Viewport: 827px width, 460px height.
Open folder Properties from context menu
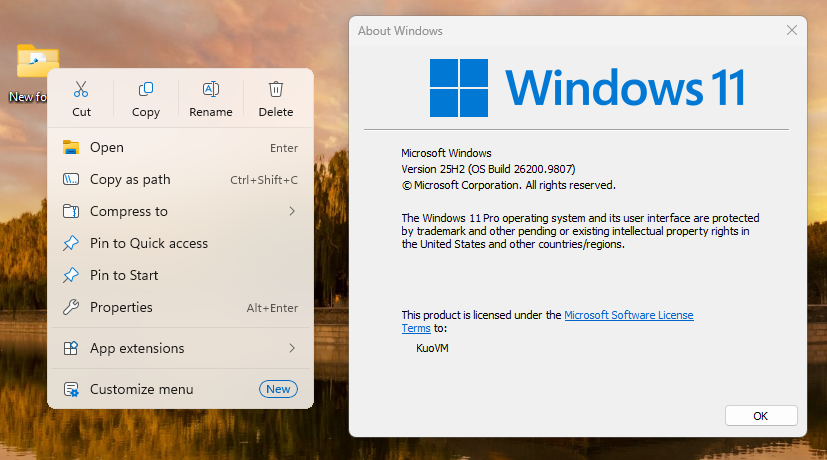coord(180,307)
